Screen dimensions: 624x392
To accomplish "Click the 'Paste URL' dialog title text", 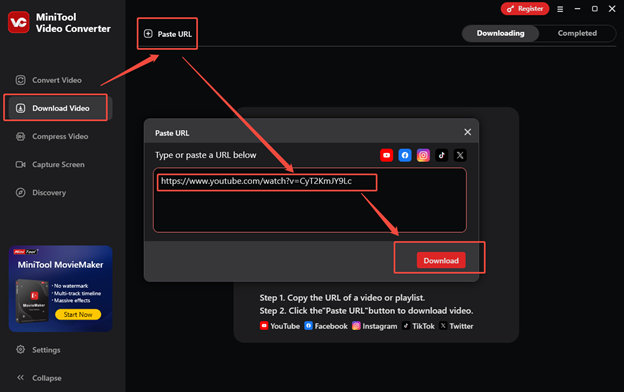I will (x=172, y=133).
